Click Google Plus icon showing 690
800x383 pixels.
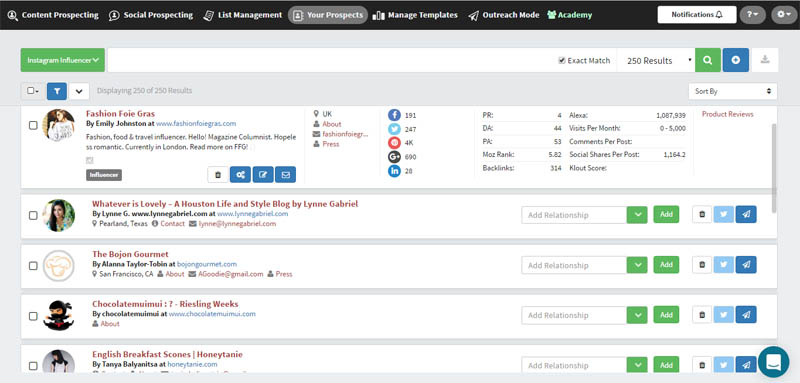[394, 157]
